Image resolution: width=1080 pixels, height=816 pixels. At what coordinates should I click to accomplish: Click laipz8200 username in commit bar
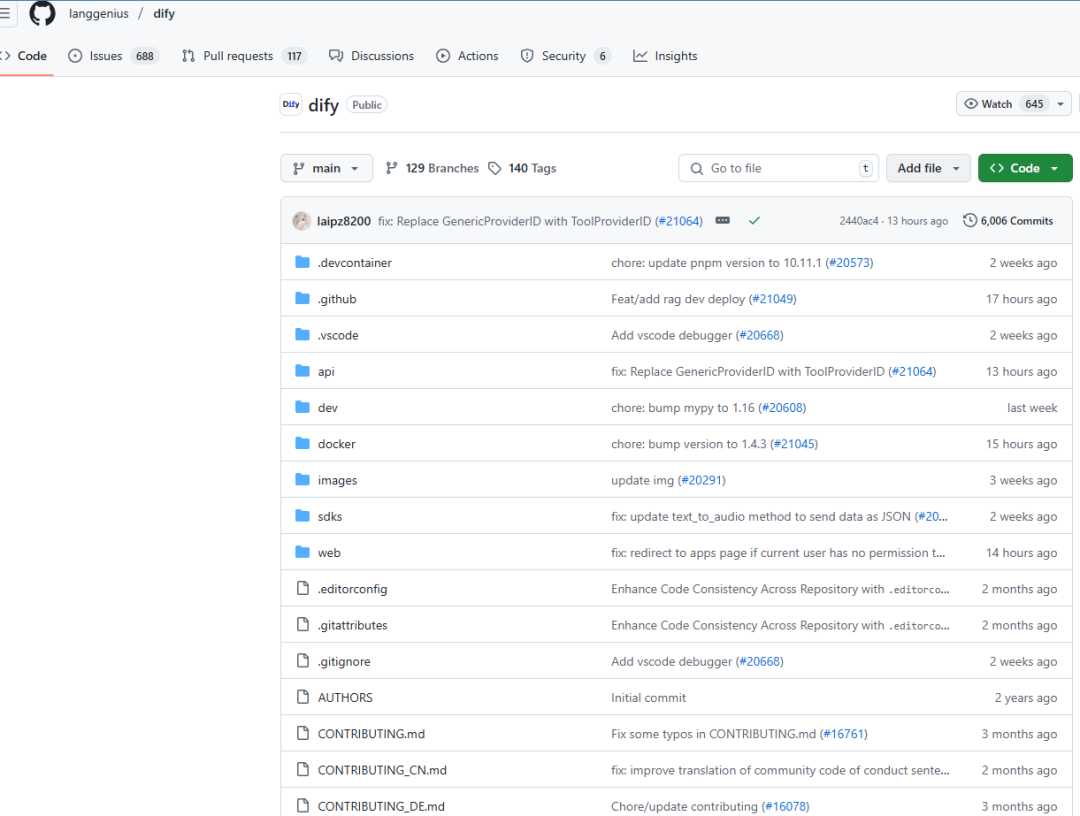tap(343, 221)
